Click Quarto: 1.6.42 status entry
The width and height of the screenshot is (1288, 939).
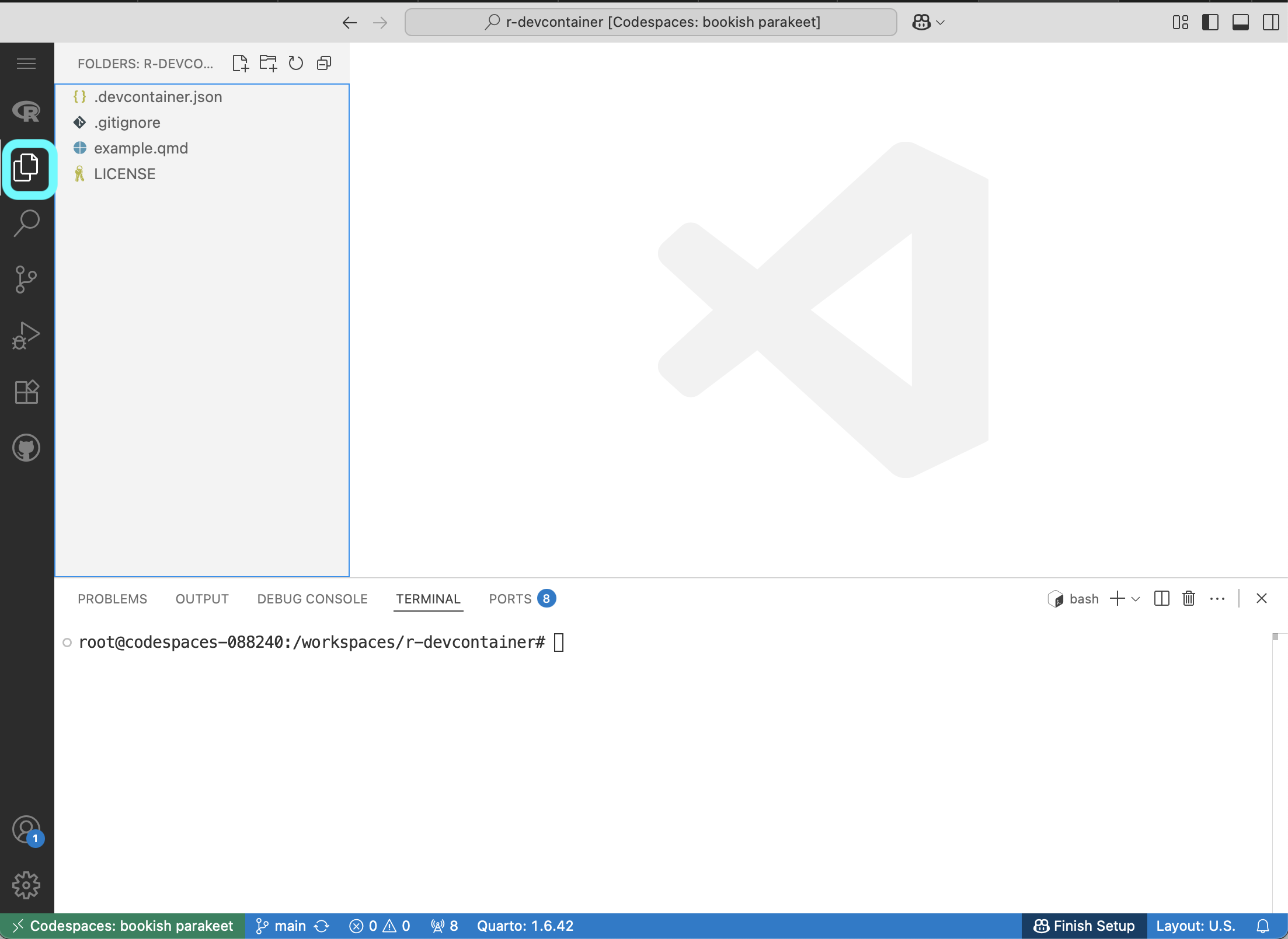click(x=525, y=926)
